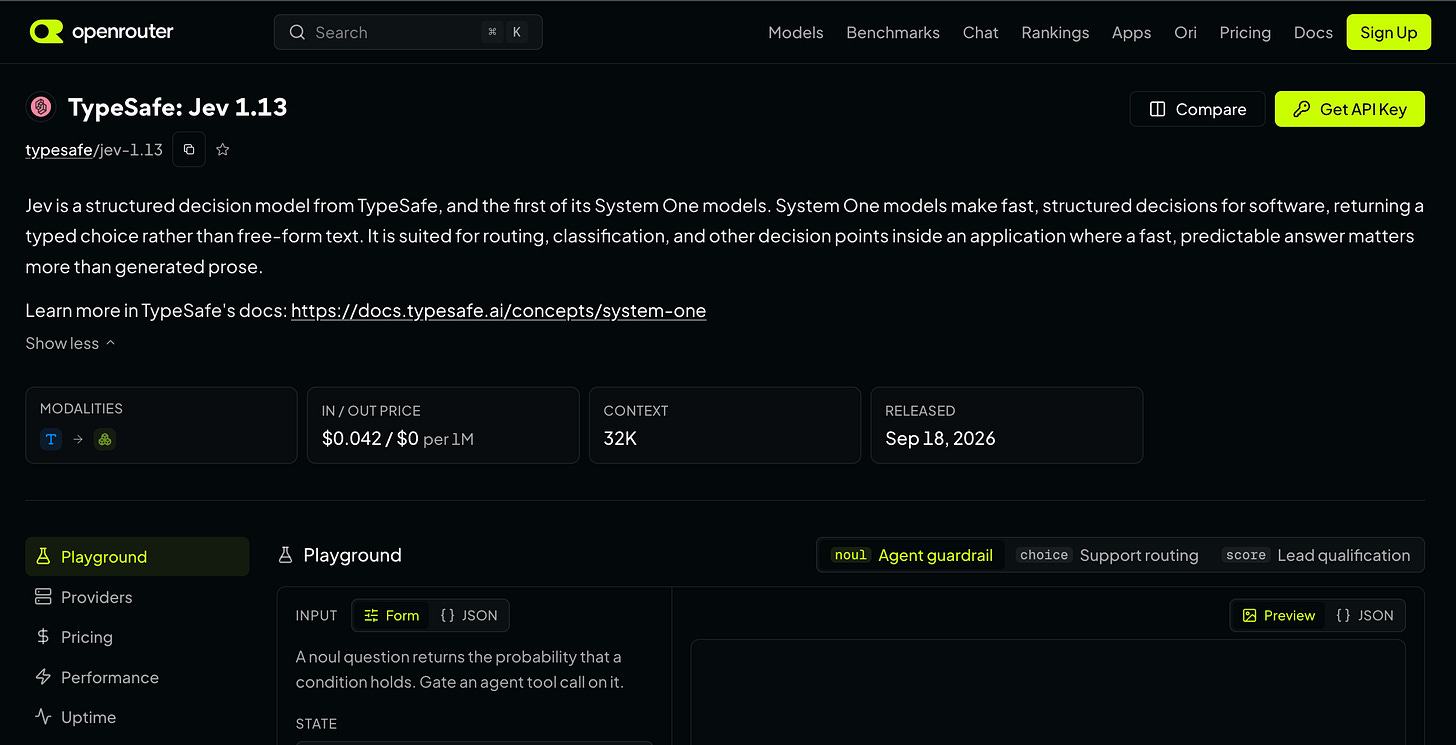Select the Form input mode
Screen dimensions: 1456x745
click(x=392, y=616)
